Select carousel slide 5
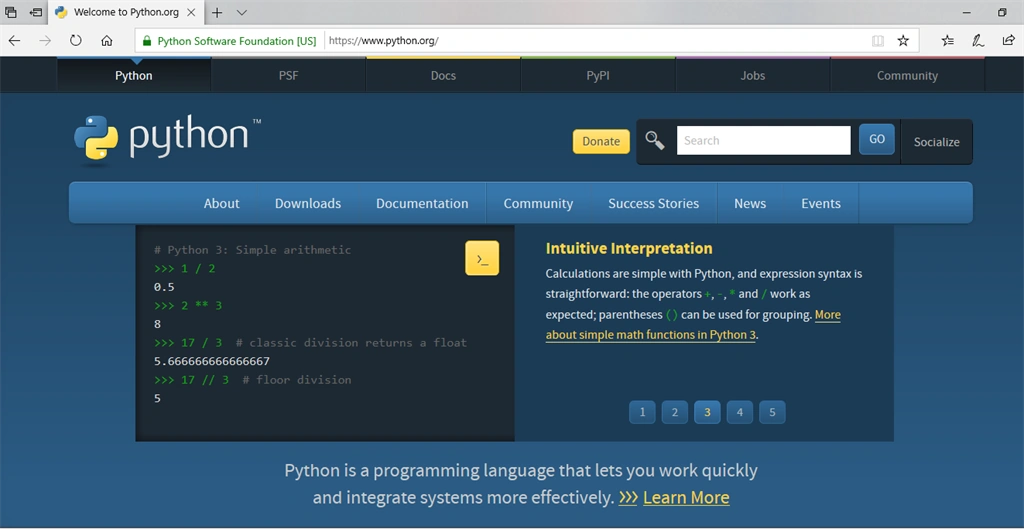Viewport: 1024px width, 529px height. pyautogui.click(x=773, y=412)
